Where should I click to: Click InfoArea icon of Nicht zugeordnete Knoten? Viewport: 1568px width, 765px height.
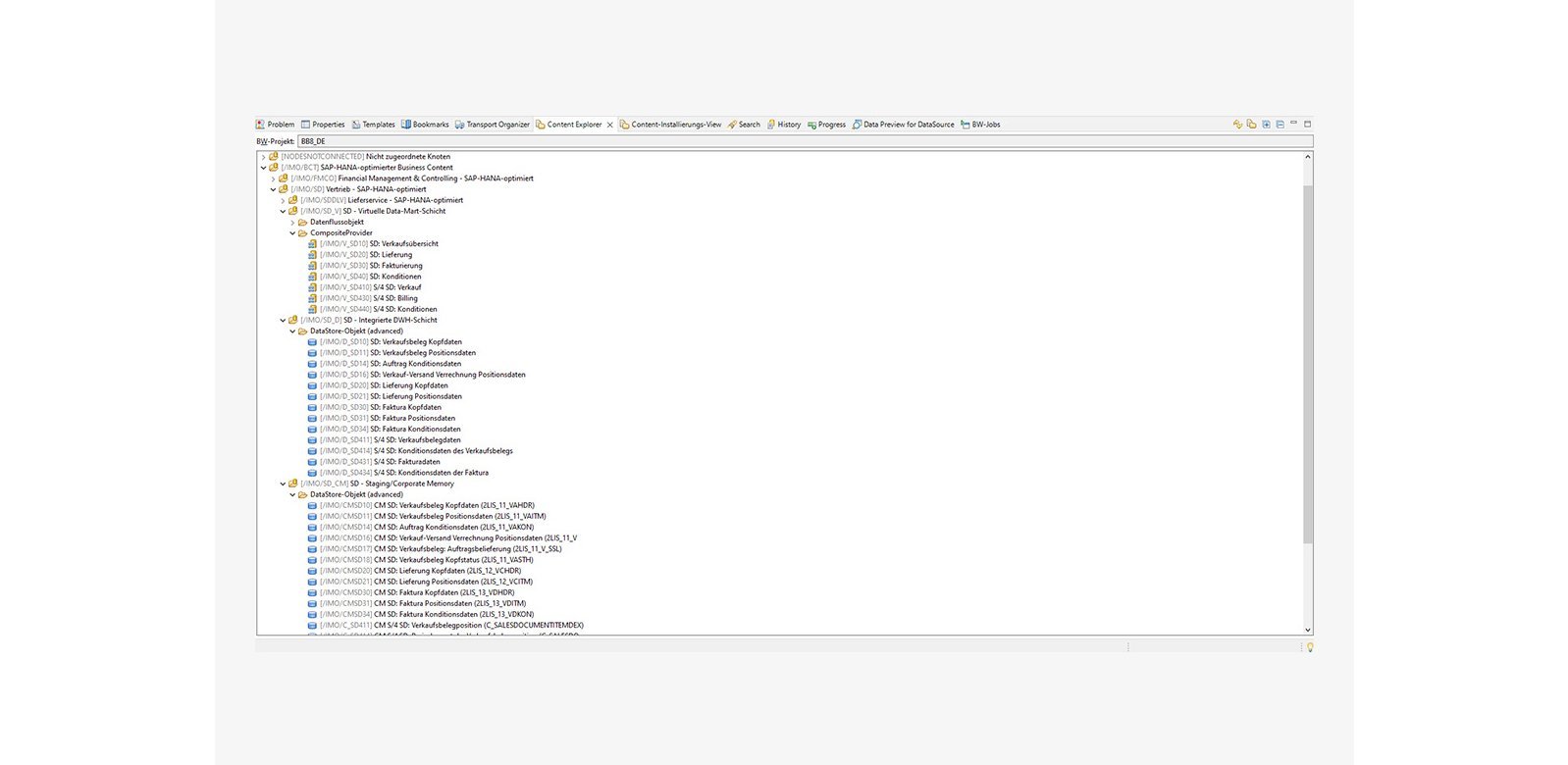pos(274,157)
